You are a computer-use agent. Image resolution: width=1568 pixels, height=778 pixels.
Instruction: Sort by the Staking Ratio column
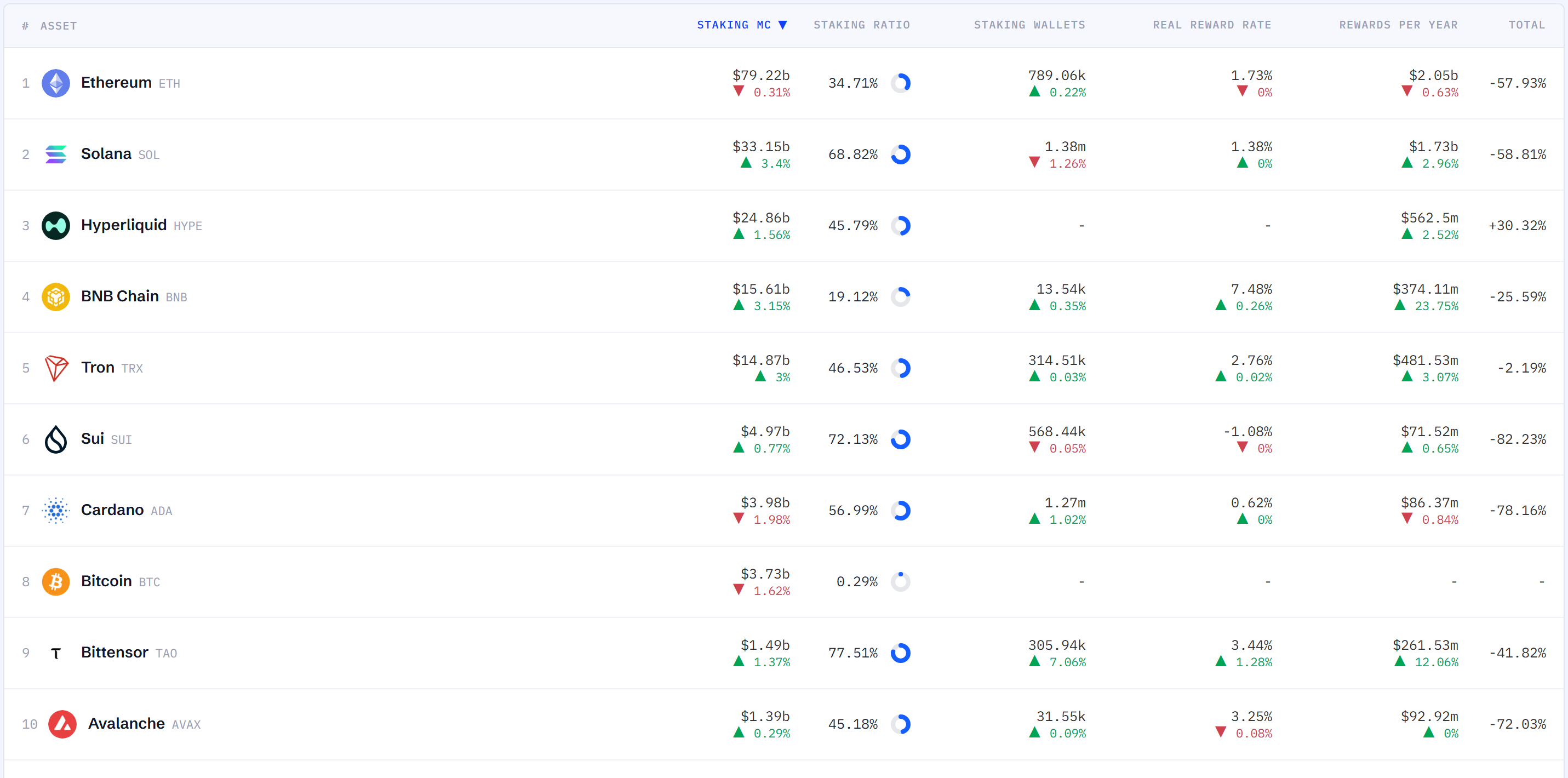click(861, 25)
